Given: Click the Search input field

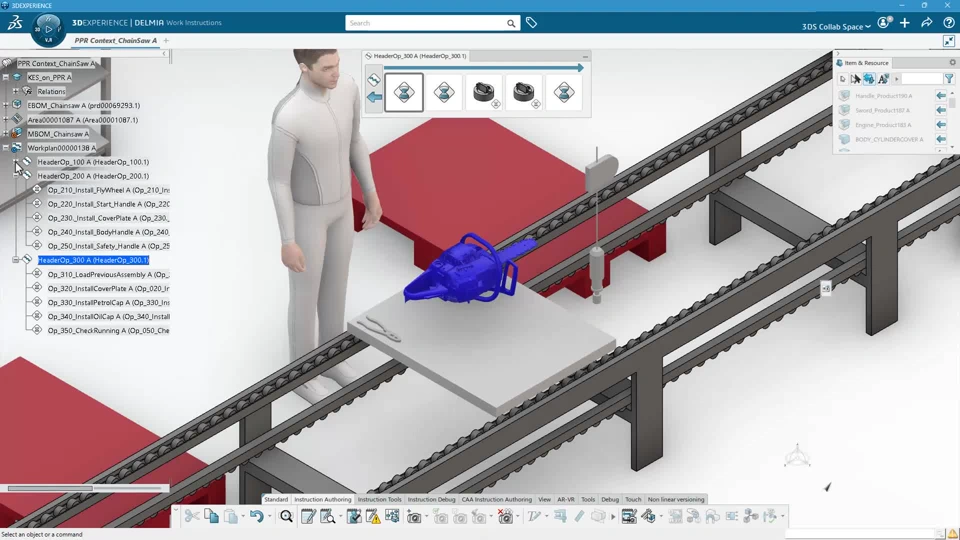Looking at the screenshot, I should pyautogui.click(x=426, y=23).
